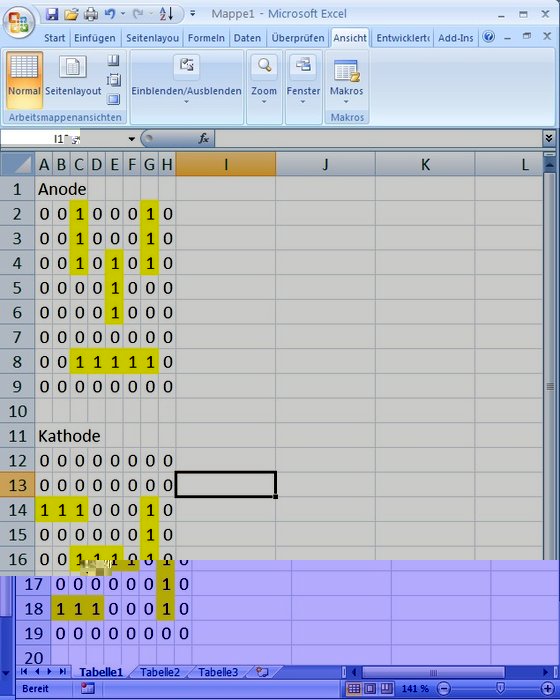The width and height of the screenshot is (560, 700).
Task: Click the previous sheet navigation arrow
Action: pyautogui.click(x=37, y=671)
